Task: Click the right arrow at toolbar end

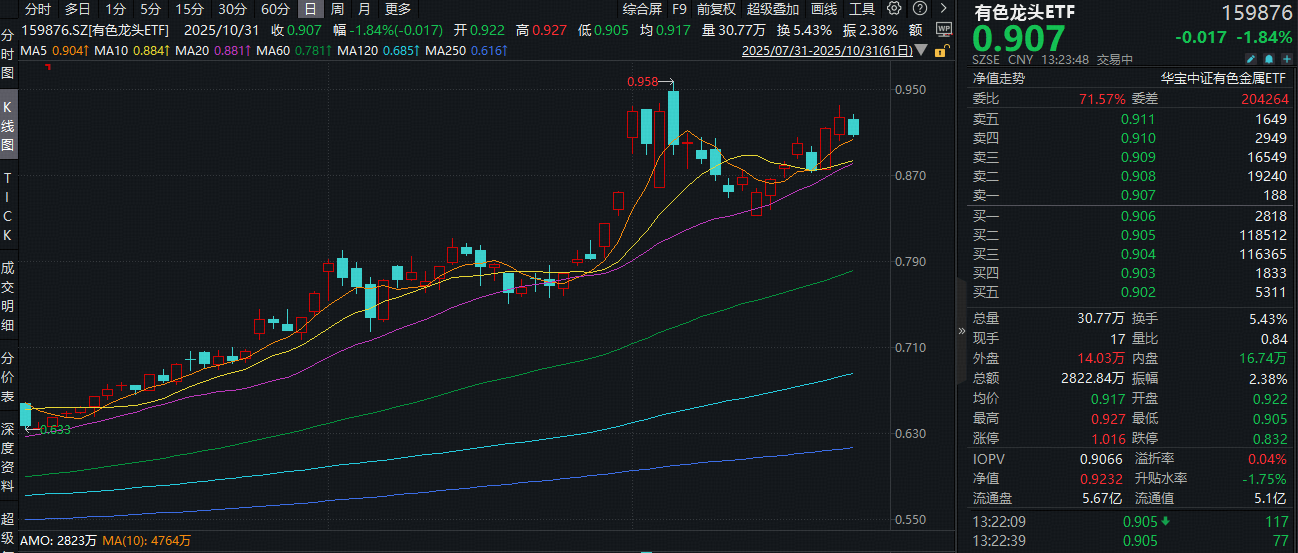Action: click(942, 9)
